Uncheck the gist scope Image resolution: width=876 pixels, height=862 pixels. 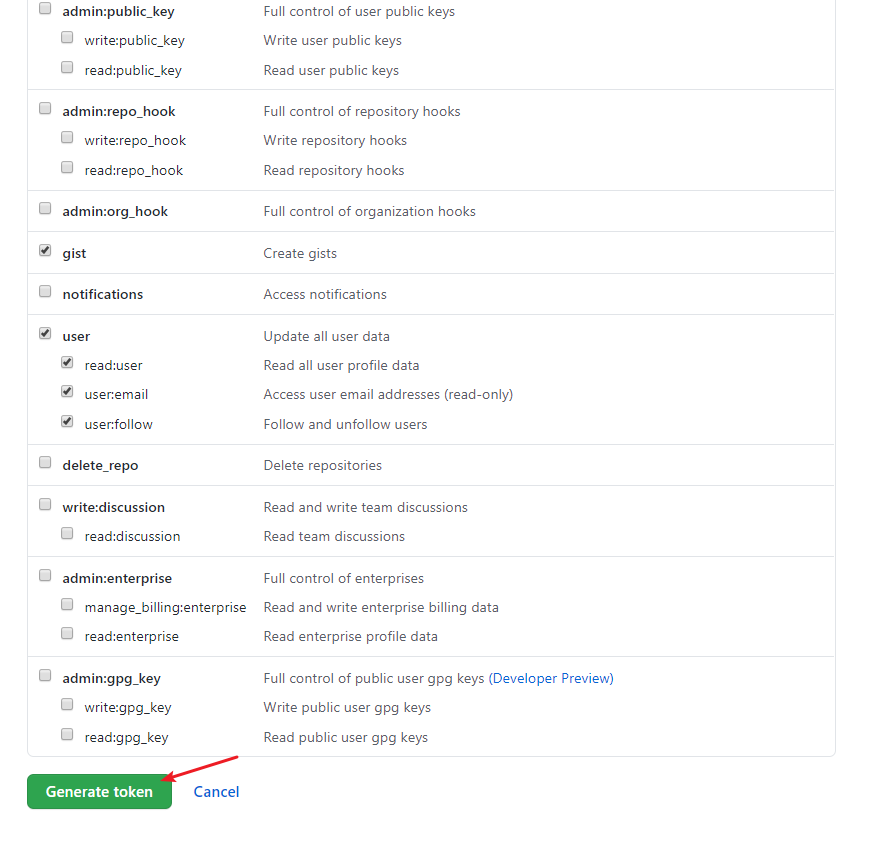[44, 250]
